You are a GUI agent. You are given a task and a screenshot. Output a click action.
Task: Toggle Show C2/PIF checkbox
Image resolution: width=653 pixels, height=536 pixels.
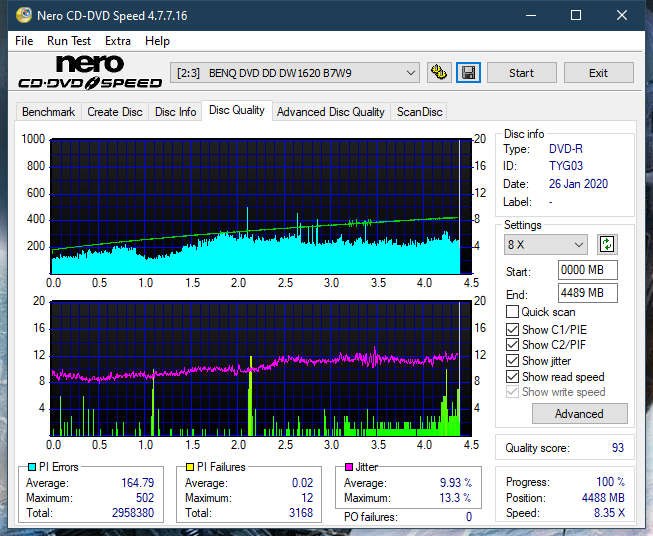pos(512,345)
